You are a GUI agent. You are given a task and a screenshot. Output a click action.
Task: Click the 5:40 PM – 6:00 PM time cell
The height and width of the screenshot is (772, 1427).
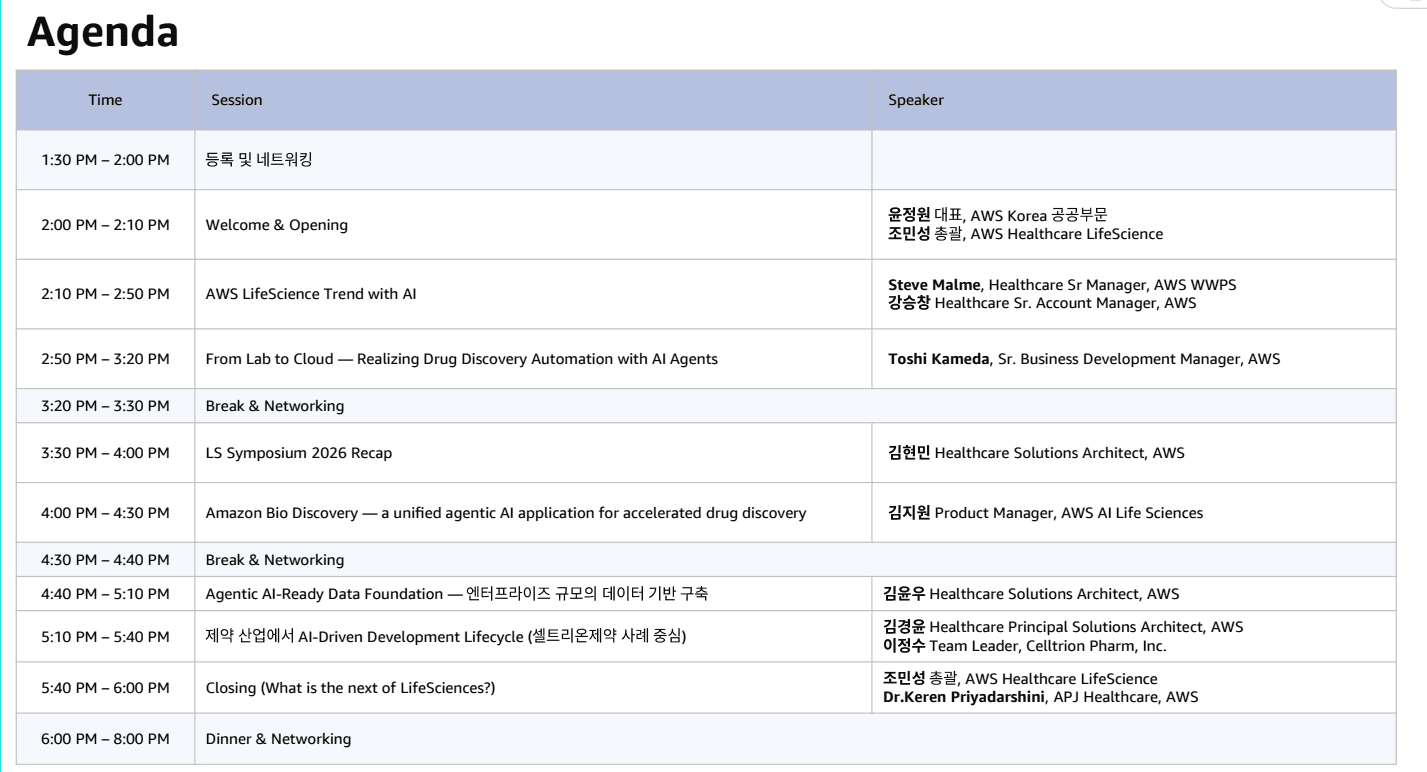[x=105, y=688]
